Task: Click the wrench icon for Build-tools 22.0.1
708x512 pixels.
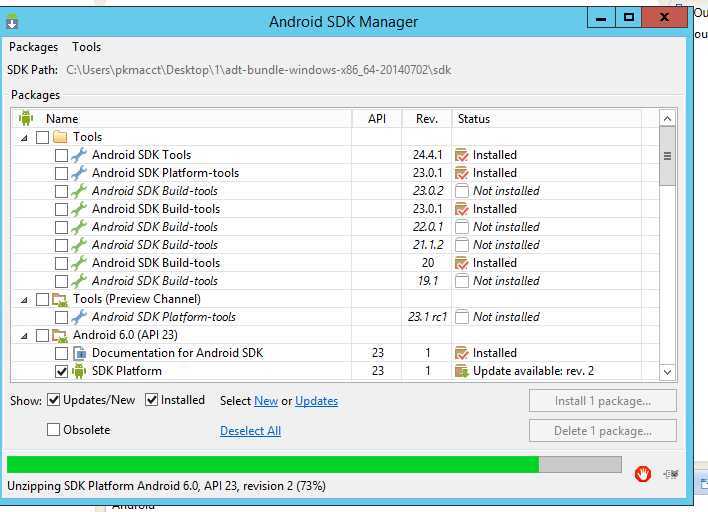Action: (x=79, y=227)
